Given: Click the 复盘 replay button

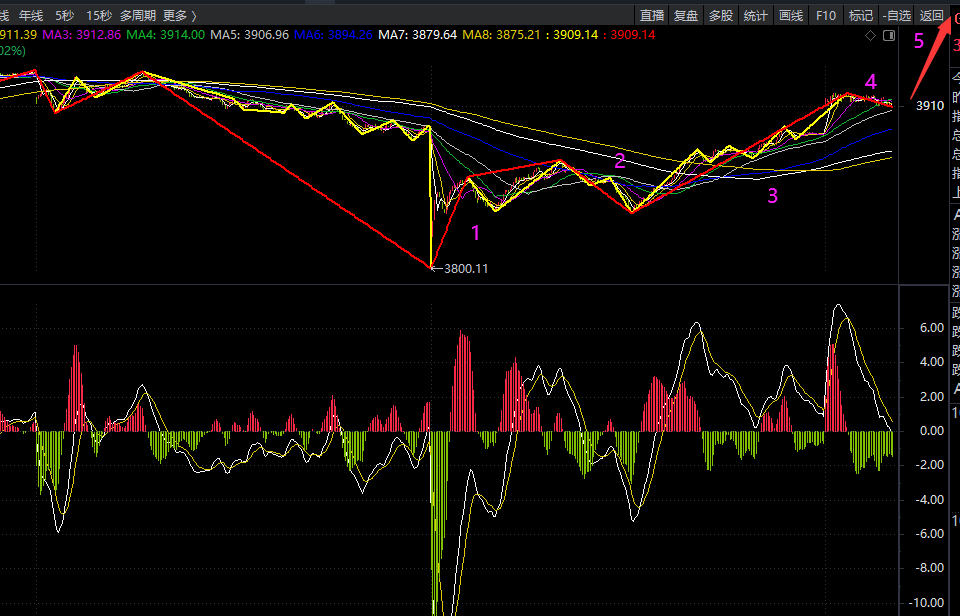Looking at the screenshot, I should pyautogui.click(x=686, y=16).
